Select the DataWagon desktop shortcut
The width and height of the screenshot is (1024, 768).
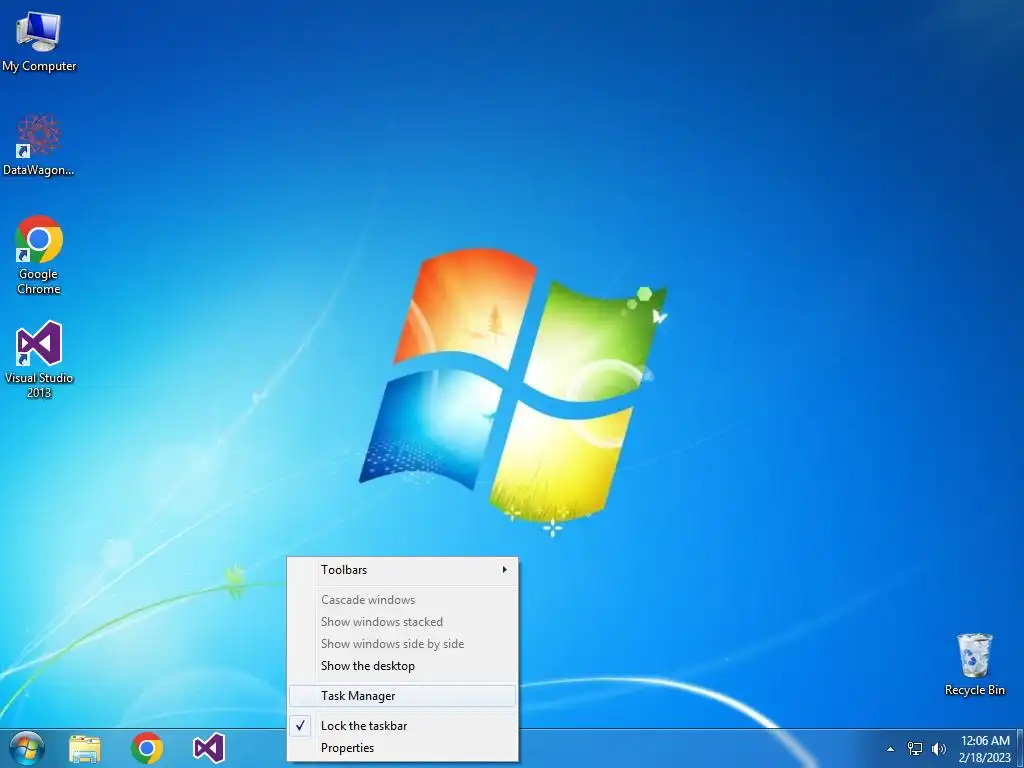(x=39, y=145)
